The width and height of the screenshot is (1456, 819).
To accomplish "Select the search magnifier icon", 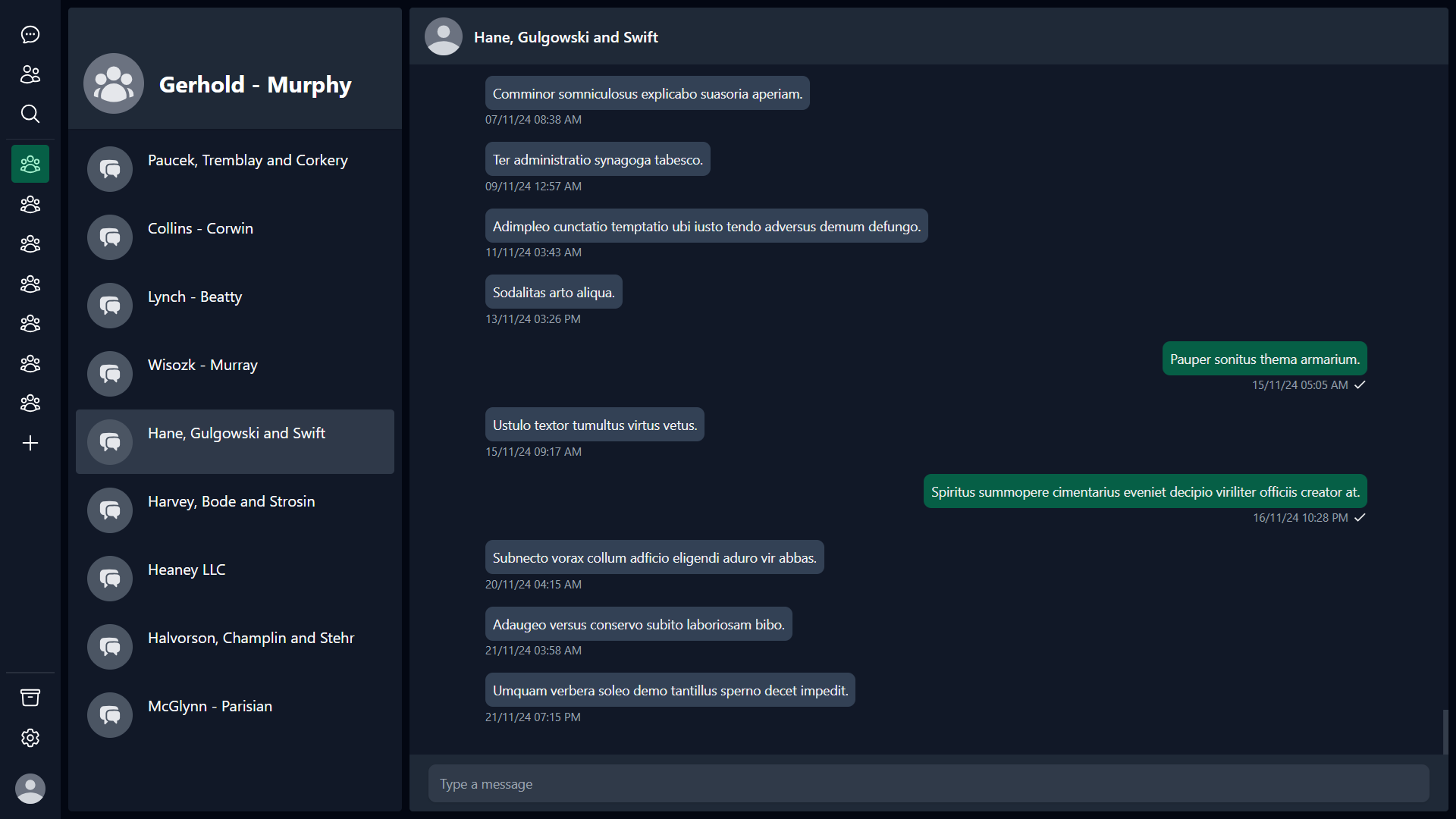I will click(30, 114).
